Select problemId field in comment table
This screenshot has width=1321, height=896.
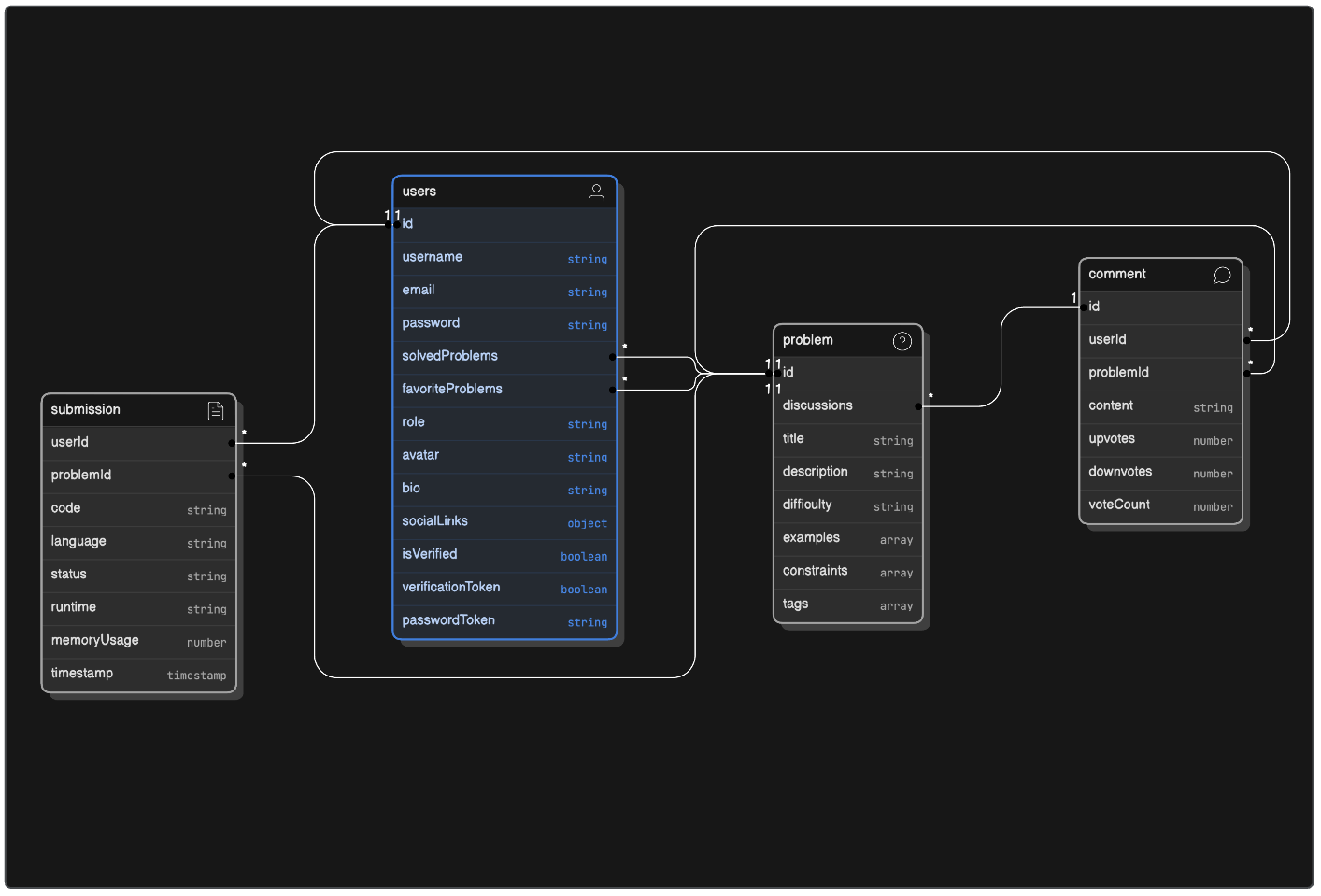[x=1160, y=373]
